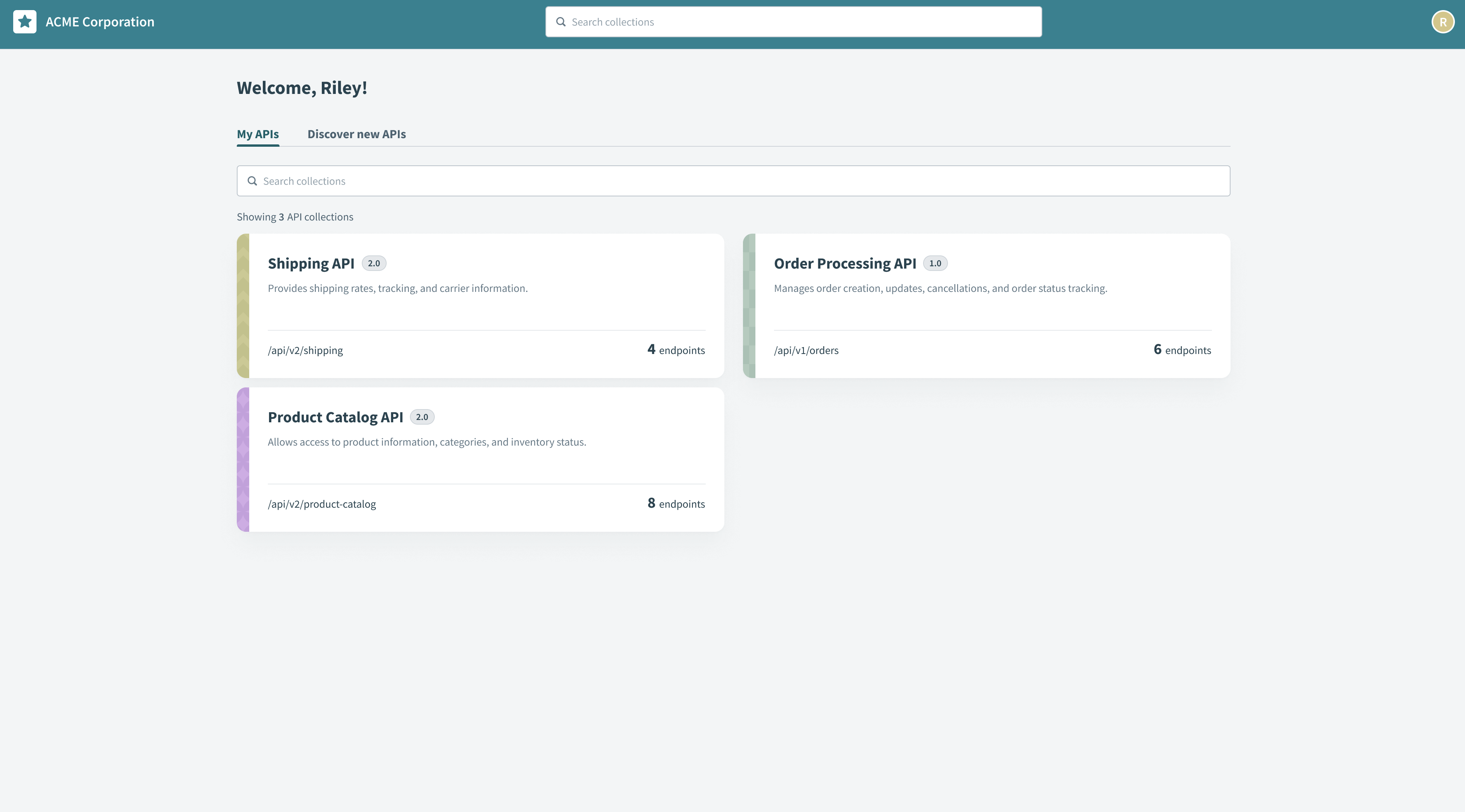Image resolution: width=1465 pixels, height=812 pixels.
Task: Click the Product Catalog API 2.0 badge
Action: 423,416
